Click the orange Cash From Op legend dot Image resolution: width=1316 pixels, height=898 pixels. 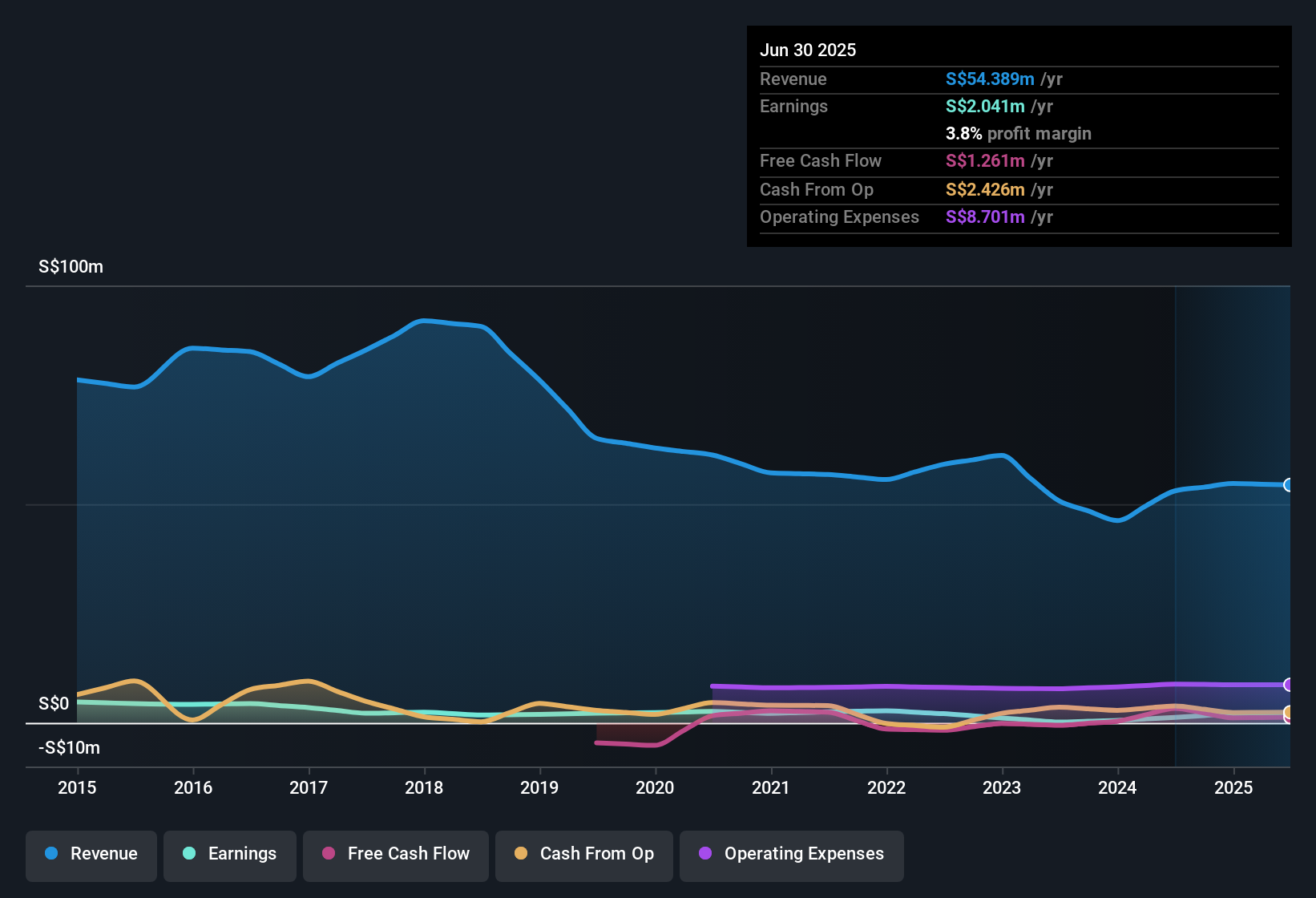521,853
